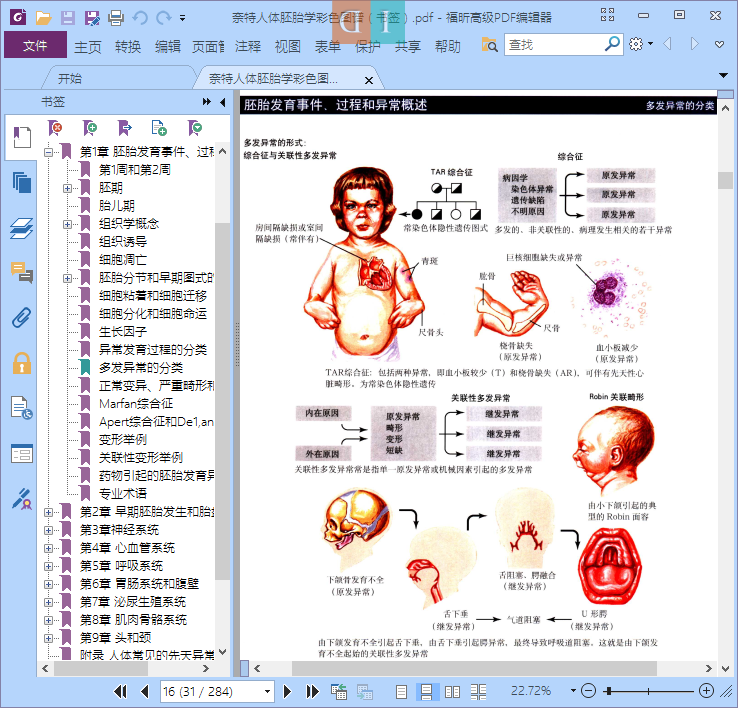Click the 查找 search input field
The height and width of the screenshot is (708, 738).
pyautogui.click(x=555, y=45)
